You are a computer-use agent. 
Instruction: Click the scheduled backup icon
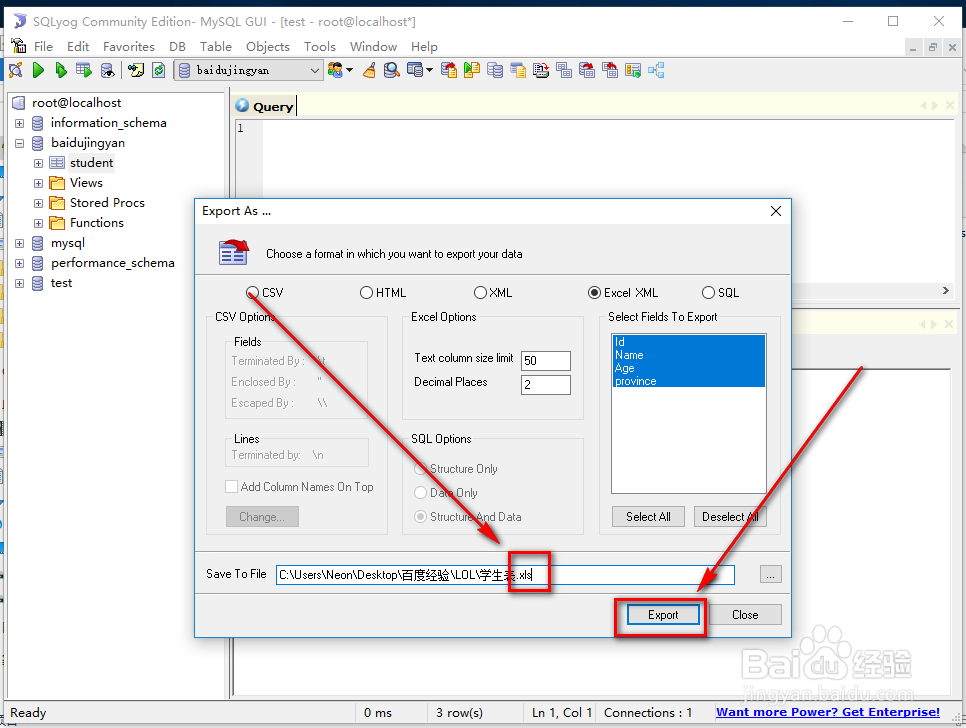coord(541,70)
